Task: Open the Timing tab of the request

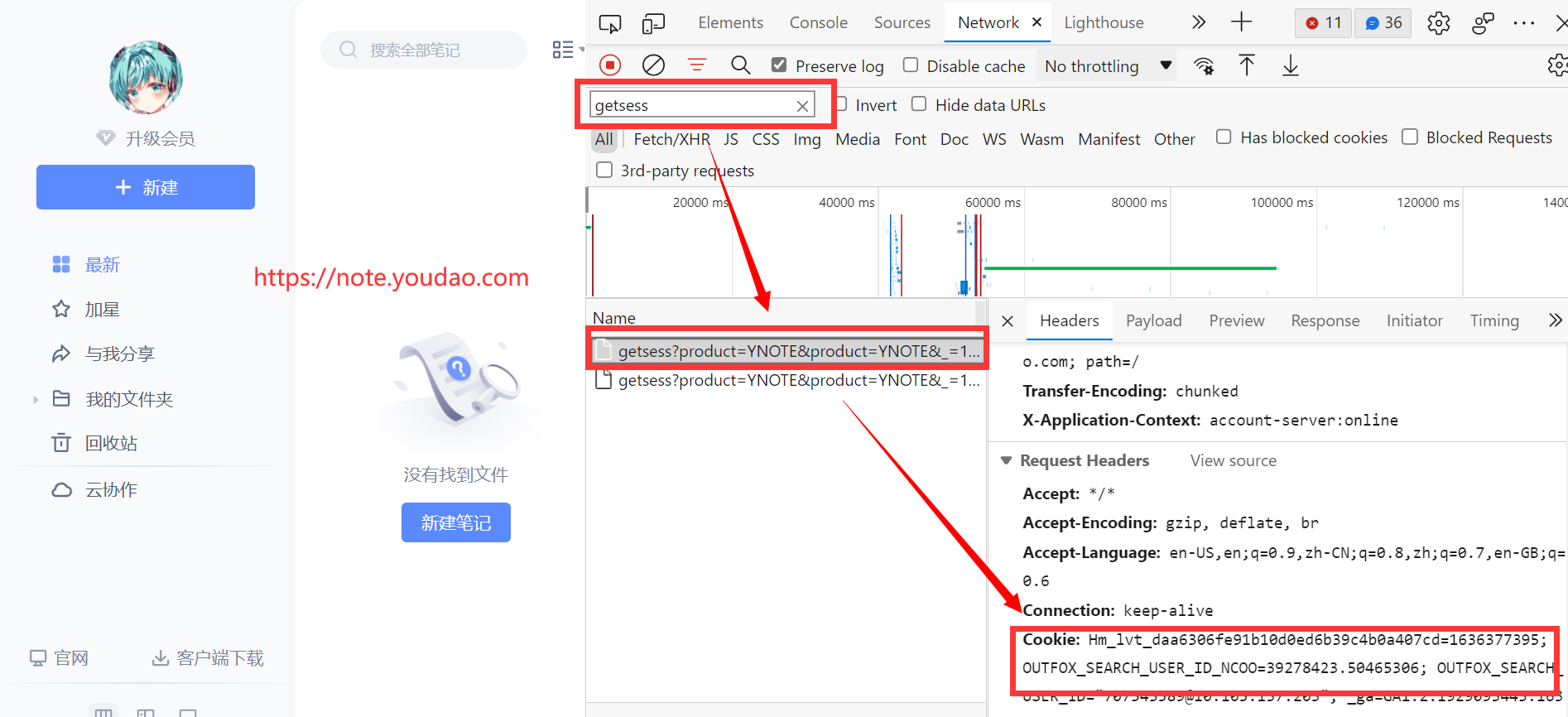Action: 1494,320
